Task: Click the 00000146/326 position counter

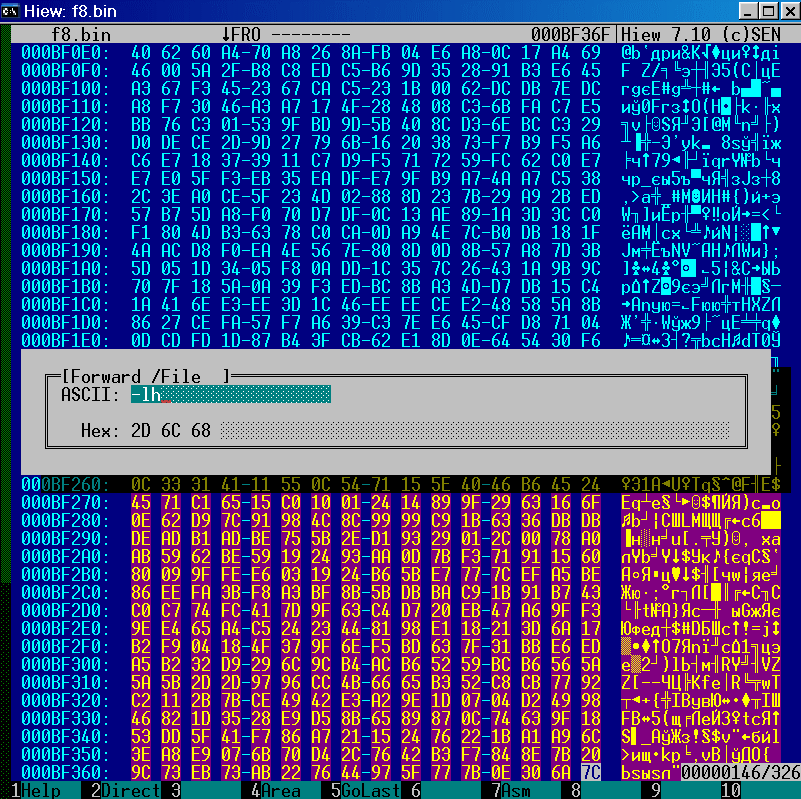Action: (x=740, y=773)
